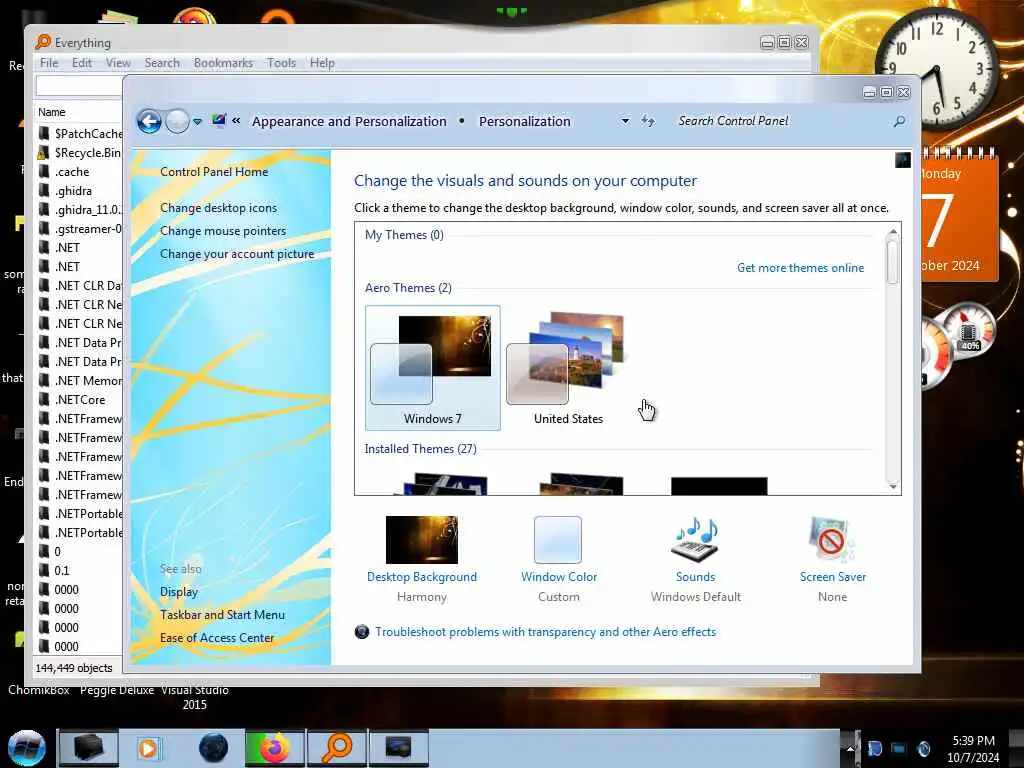Show previous locations via double-chevron breadcrumb
The height and width of the screenshot is (768, 1024).
coord(236,121)
